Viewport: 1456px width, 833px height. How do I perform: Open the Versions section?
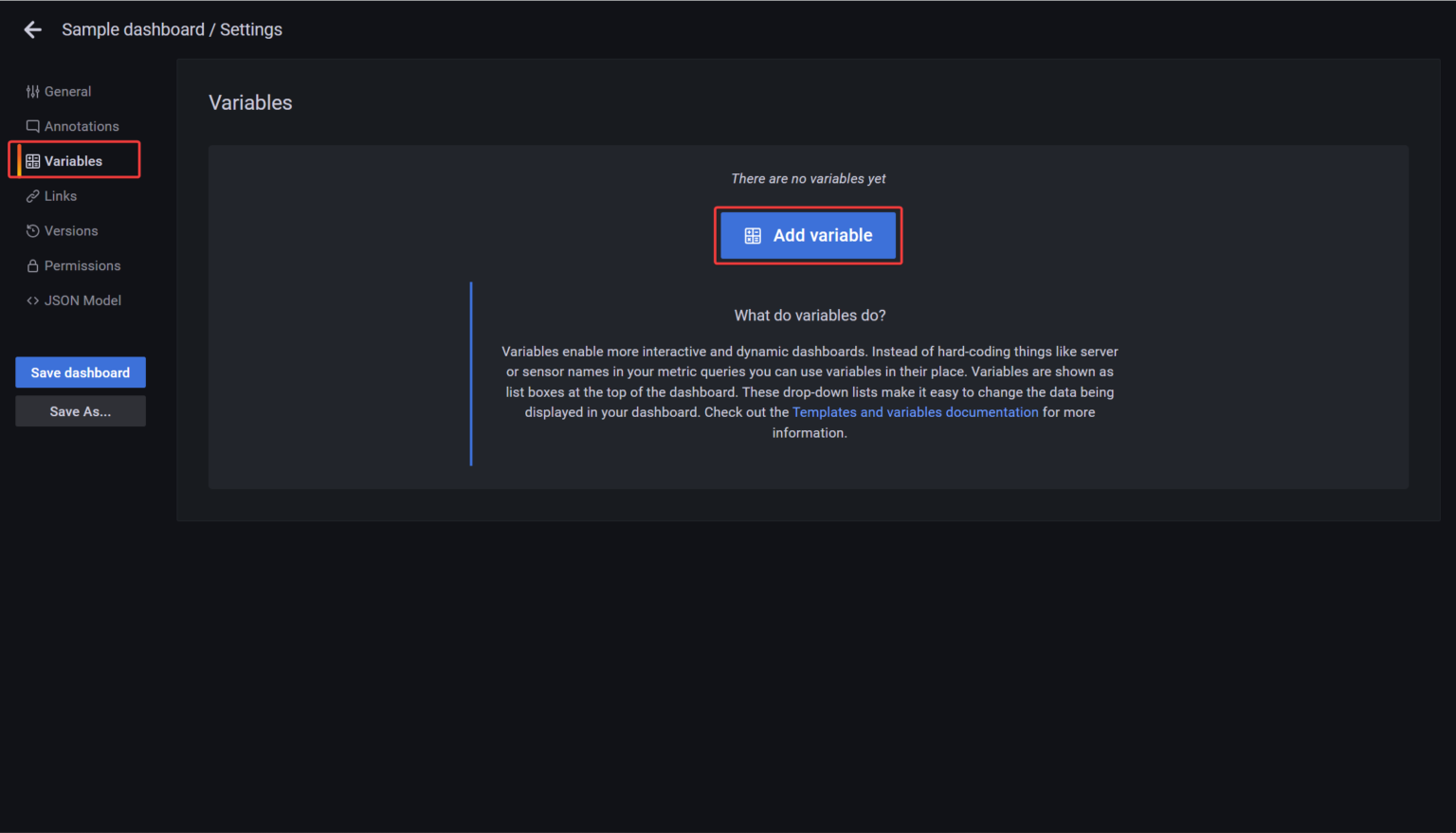coord(71,230)
